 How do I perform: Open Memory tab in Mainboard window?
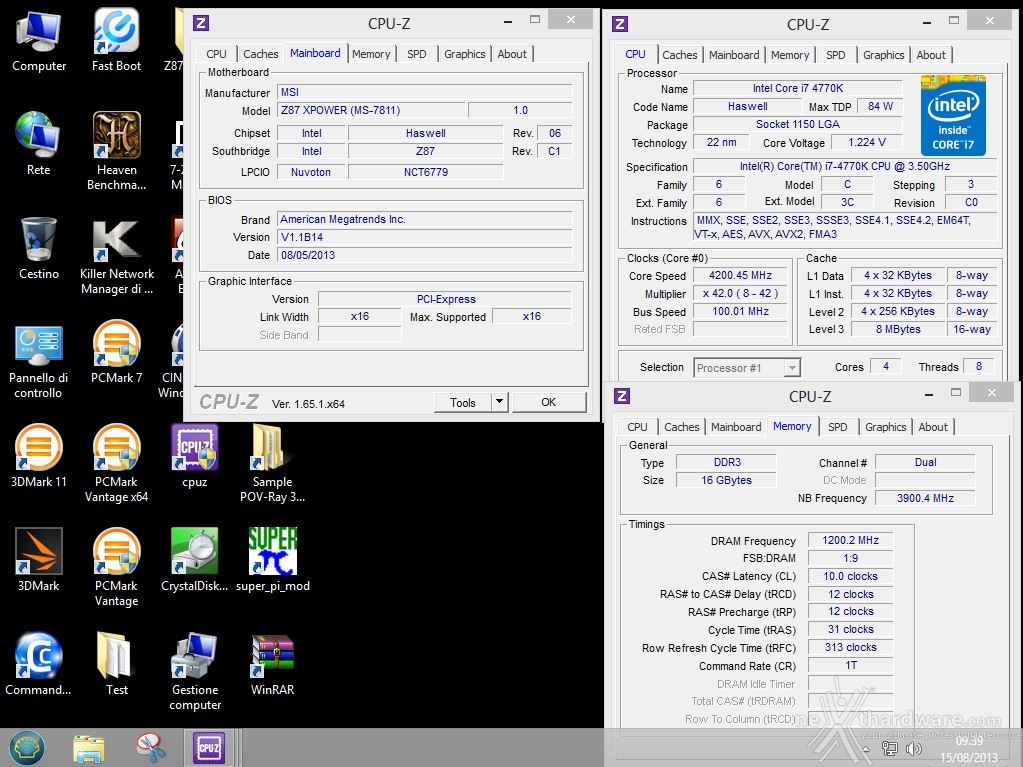[x=371, y=54]
